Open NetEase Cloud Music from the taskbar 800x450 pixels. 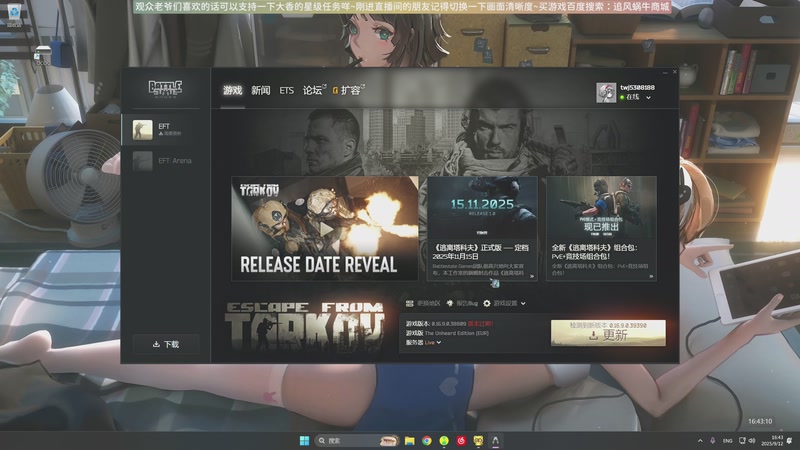coord(461,441)
